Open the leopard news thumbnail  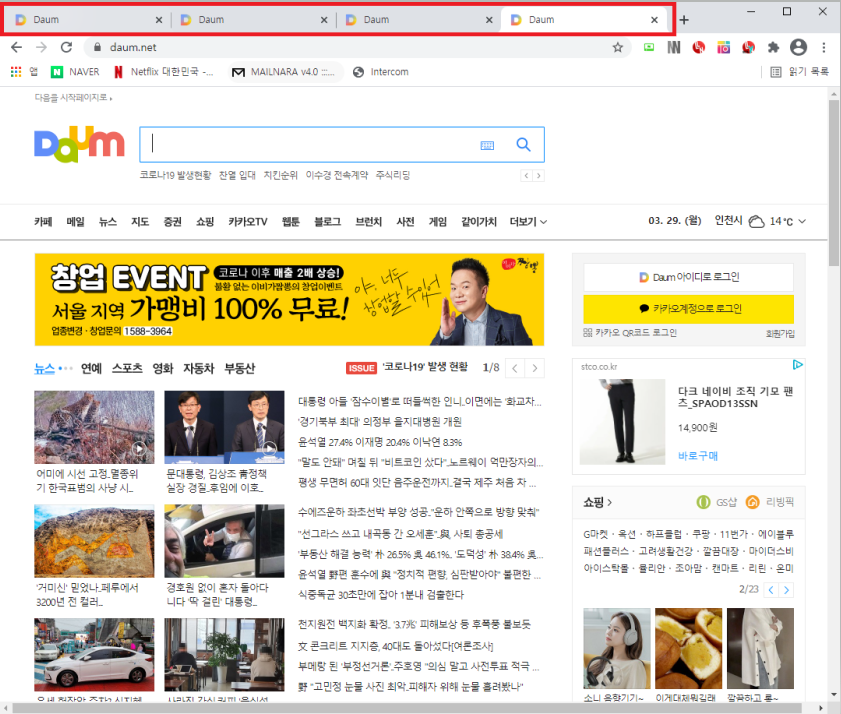pos(94,427)
